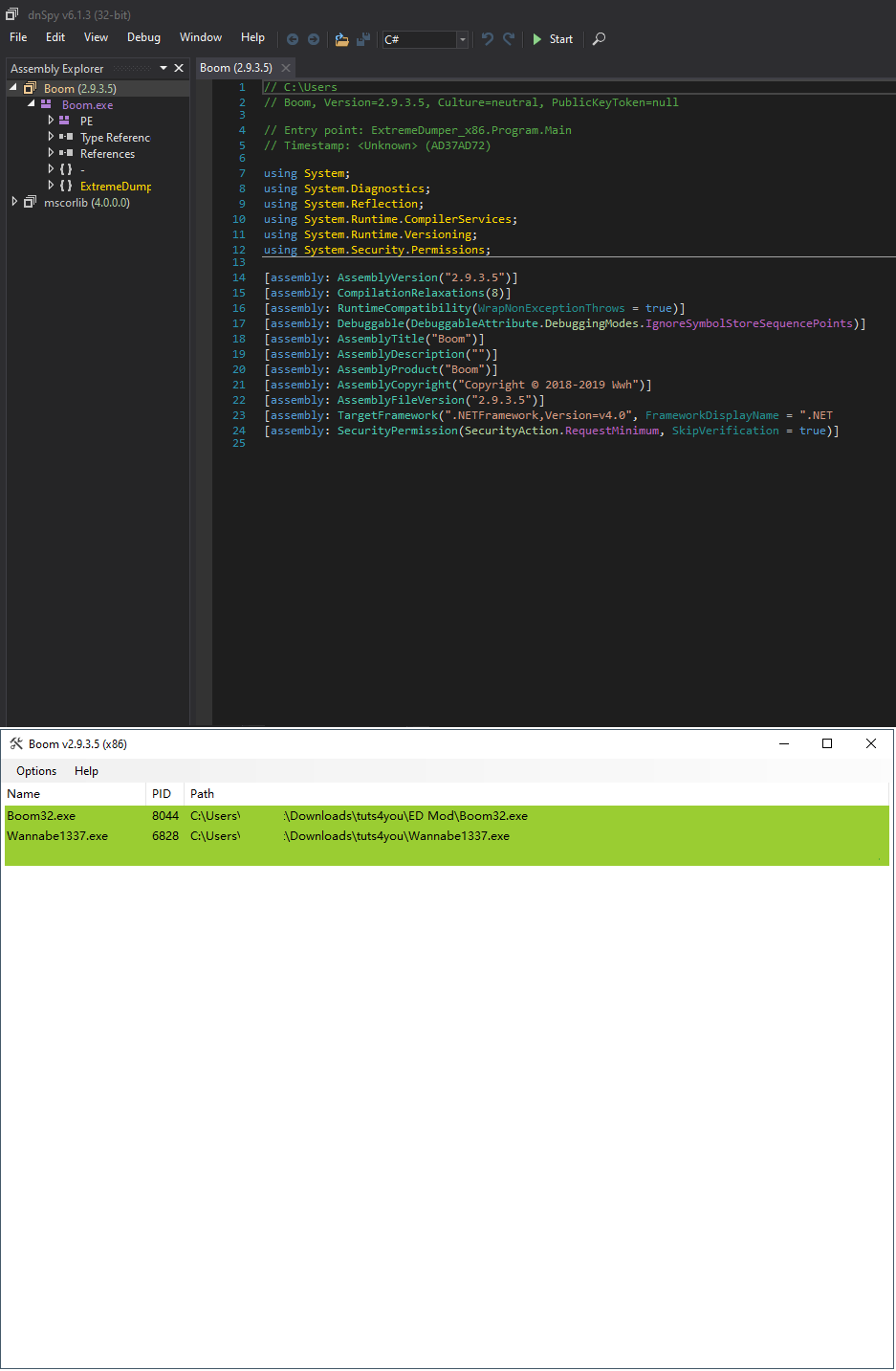The image size is (896, 1371).
Task: Click the dnSpy navigate backward arrow icon
Action: (293, 39)
